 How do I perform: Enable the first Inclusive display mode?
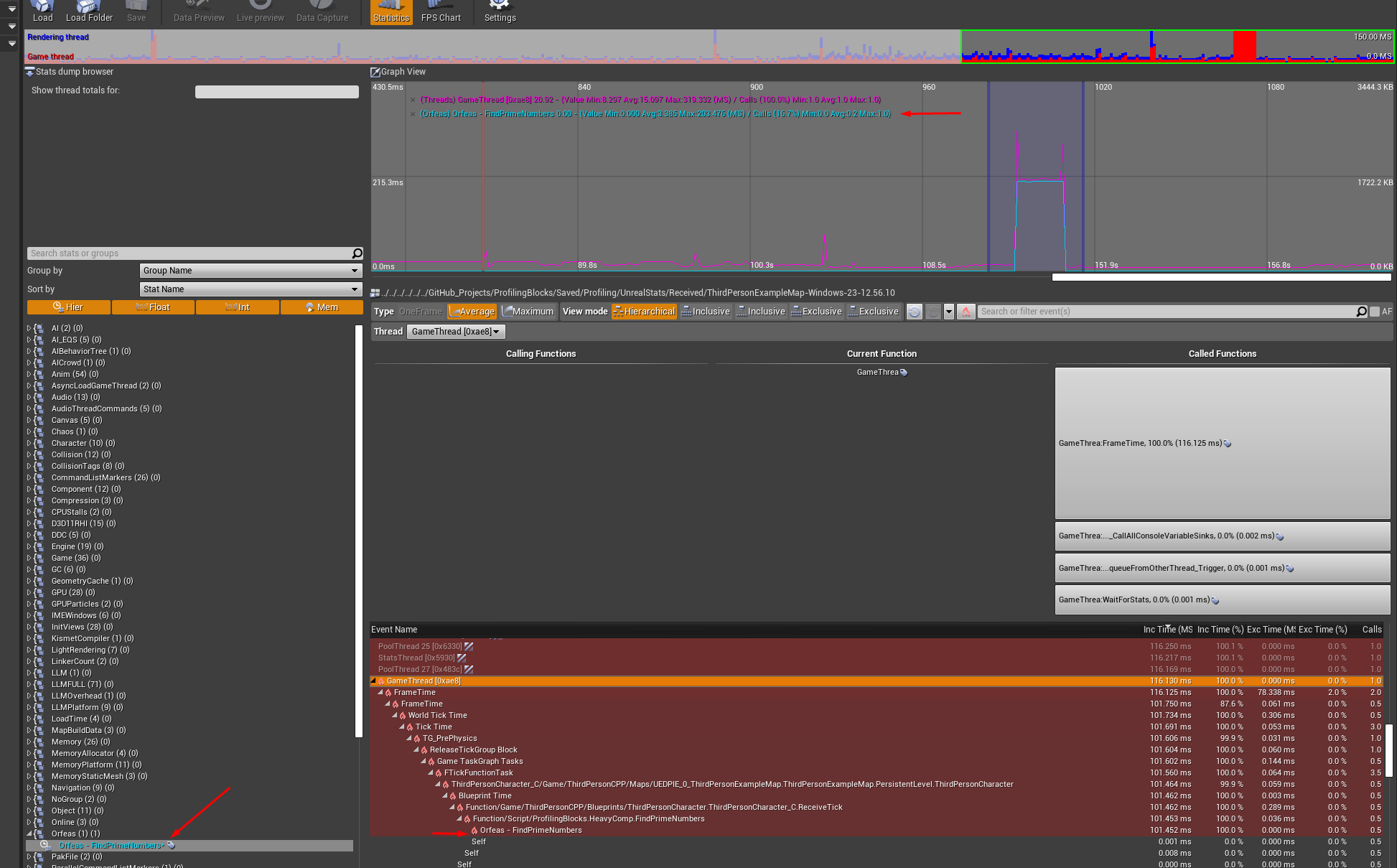[x=706, y=311]
